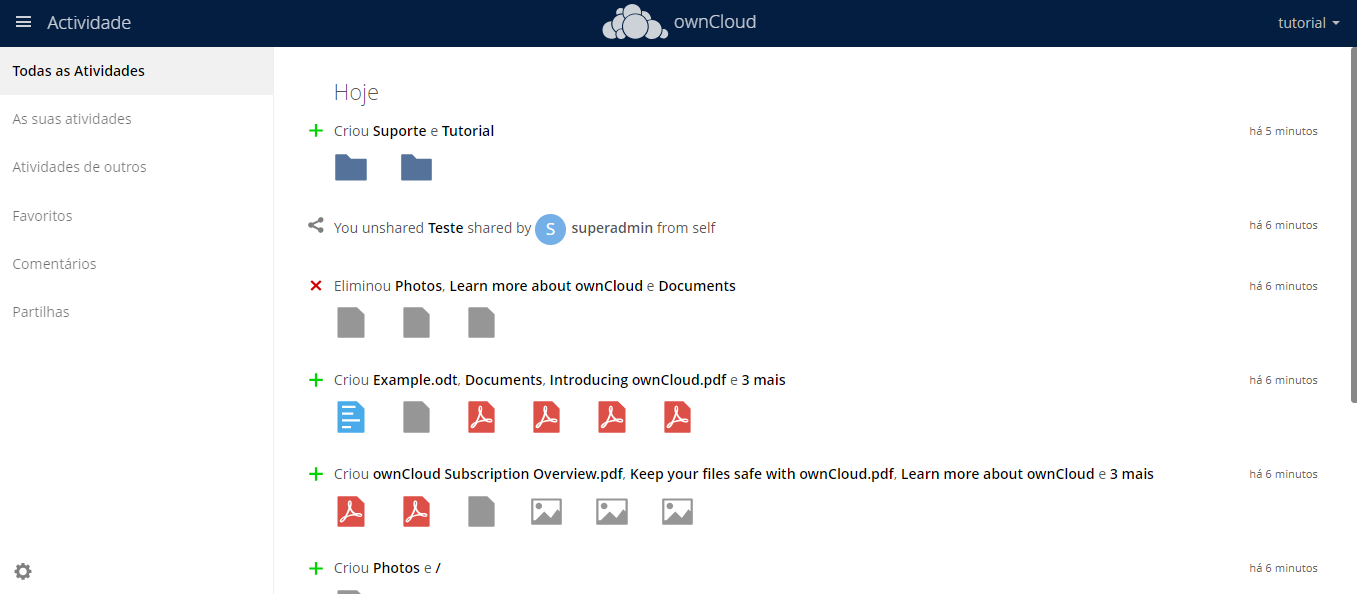
Task: Click the green plus beside Criou Suporte e Tutorial
Action: click(x=316, y=131)
